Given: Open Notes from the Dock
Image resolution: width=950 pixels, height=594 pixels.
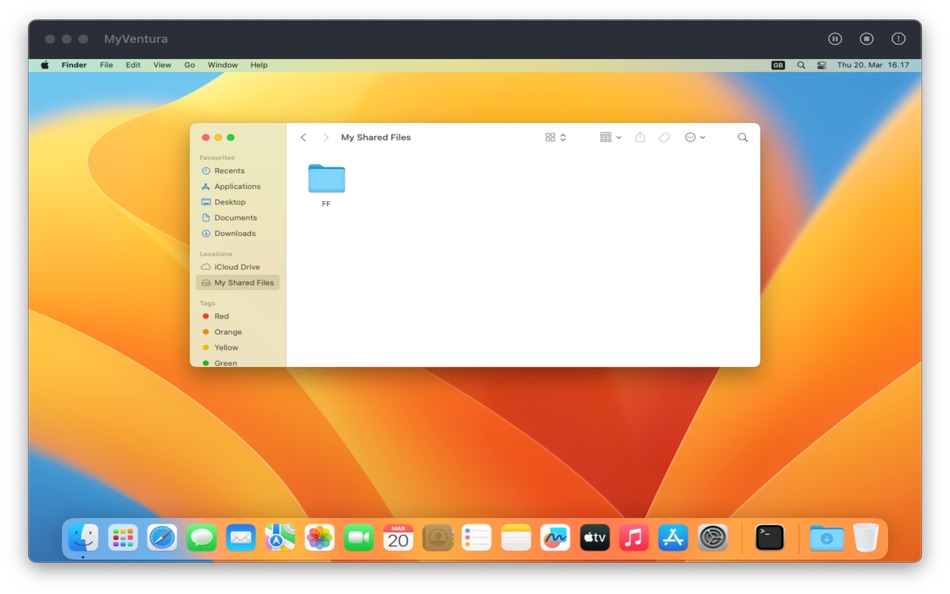Looking at the screenshot, I should [x=516, y=537].
